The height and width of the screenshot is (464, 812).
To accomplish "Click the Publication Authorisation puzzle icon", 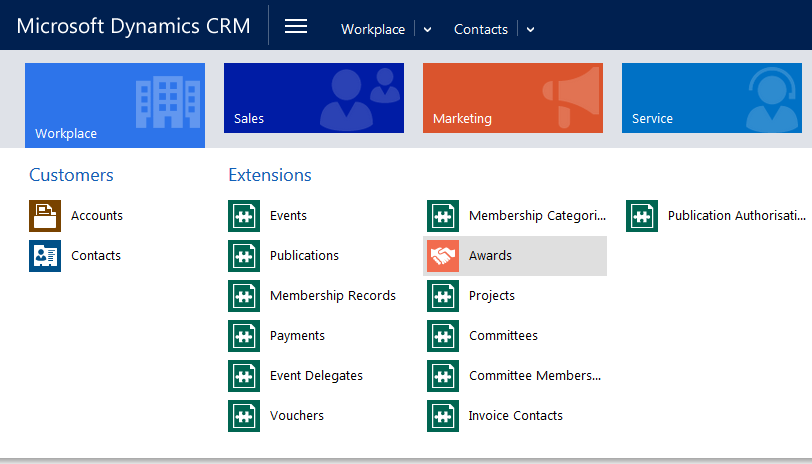I will 642,216.
